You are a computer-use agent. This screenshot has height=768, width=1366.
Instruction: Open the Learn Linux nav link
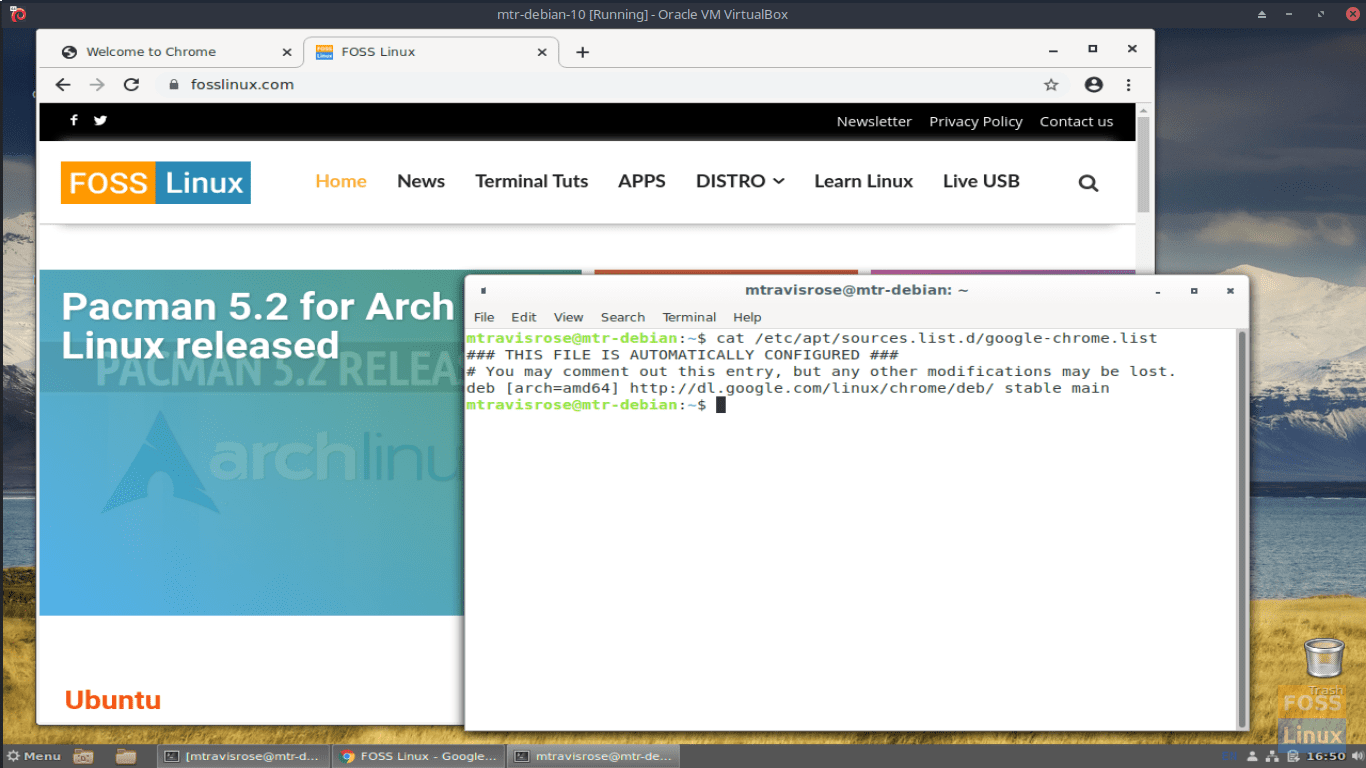(x=863, y=182)
